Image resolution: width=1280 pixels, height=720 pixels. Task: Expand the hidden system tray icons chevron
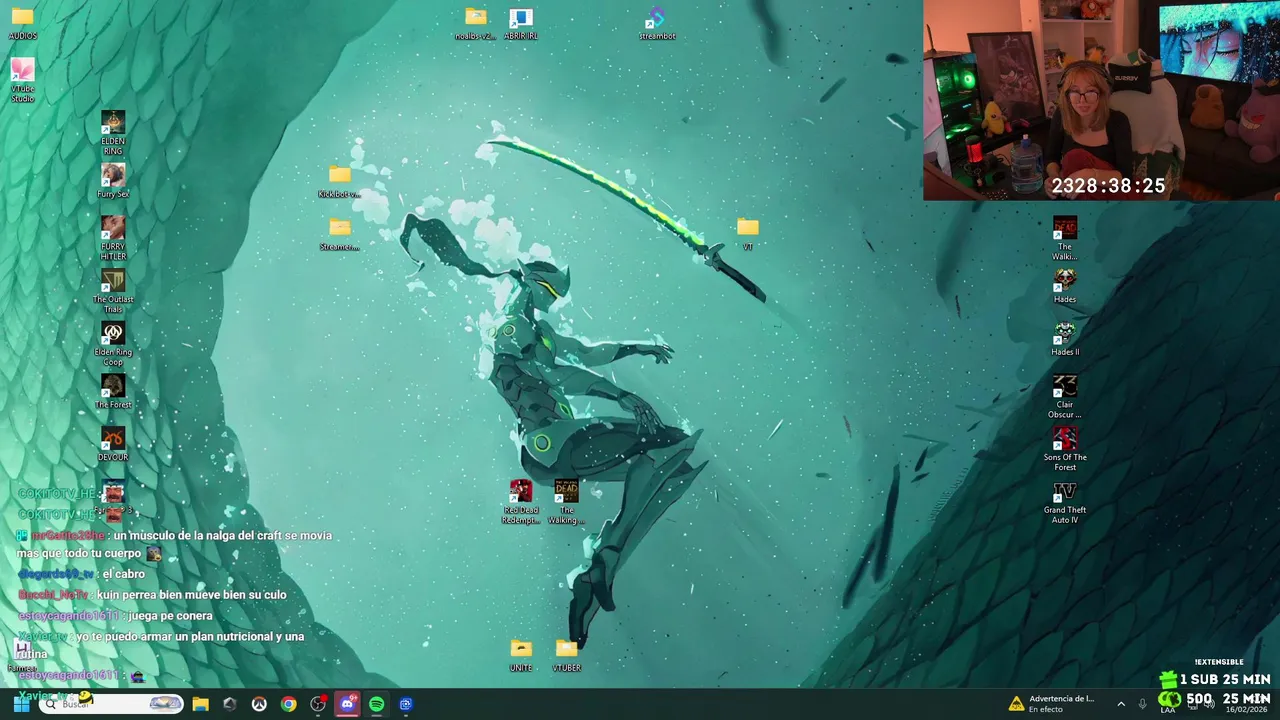point(1120,704)
